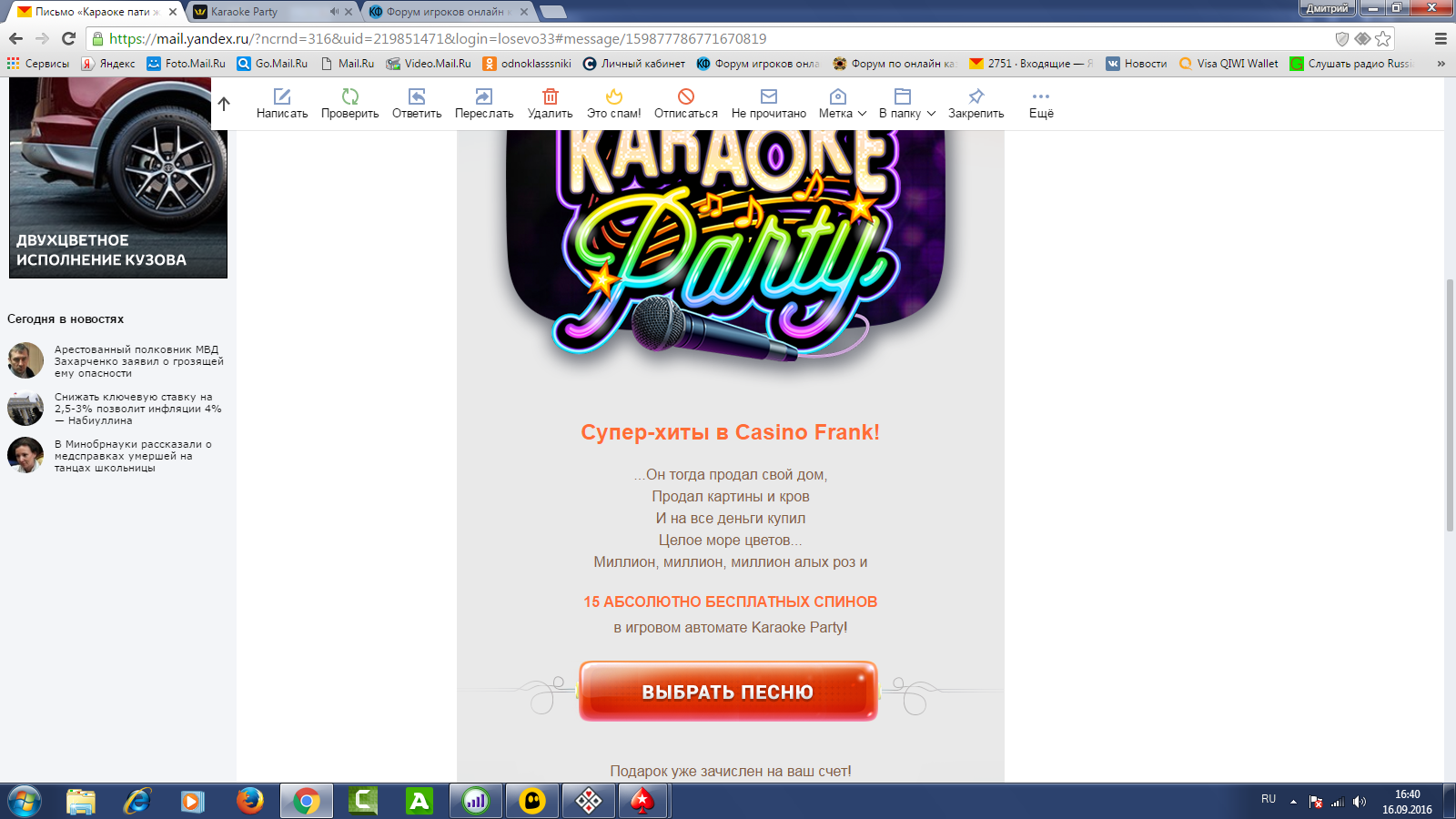This screenshot has width=1456, height=819.
Task: Pin the message with Закрепить icon
Action: [976, 96]
